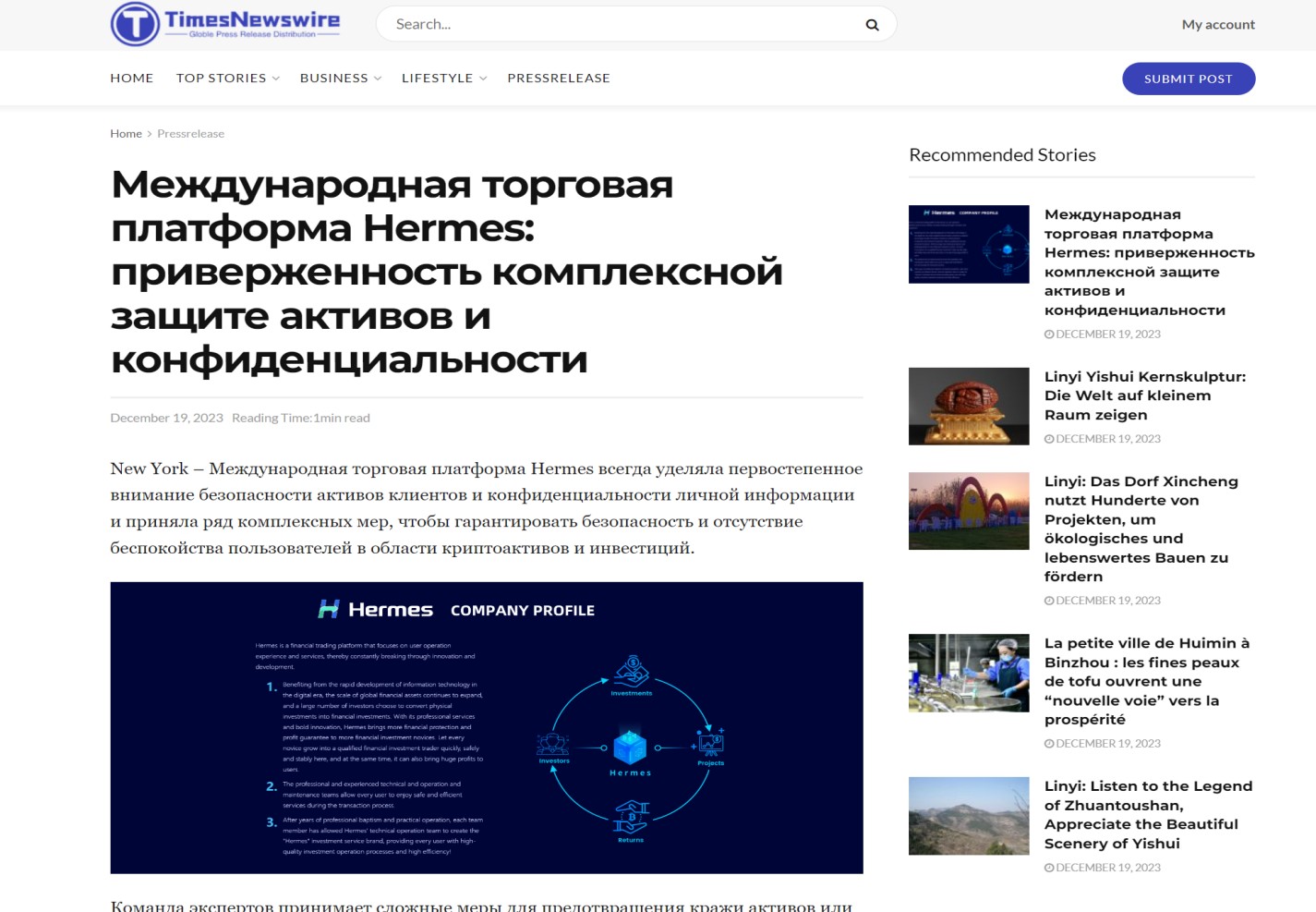Open the Dorf Xincheng story thumbnail

tap(969, 511)
